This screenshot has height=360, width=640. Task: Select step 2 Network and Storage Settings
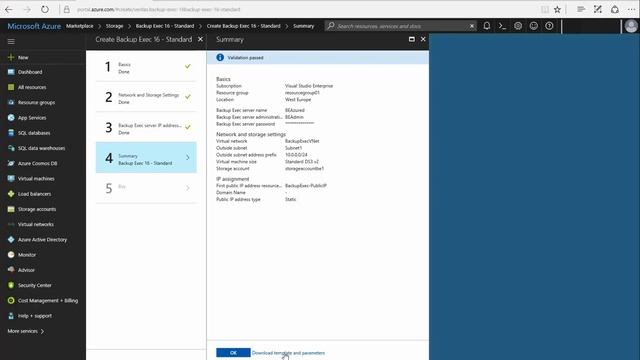tap(146, 97)
